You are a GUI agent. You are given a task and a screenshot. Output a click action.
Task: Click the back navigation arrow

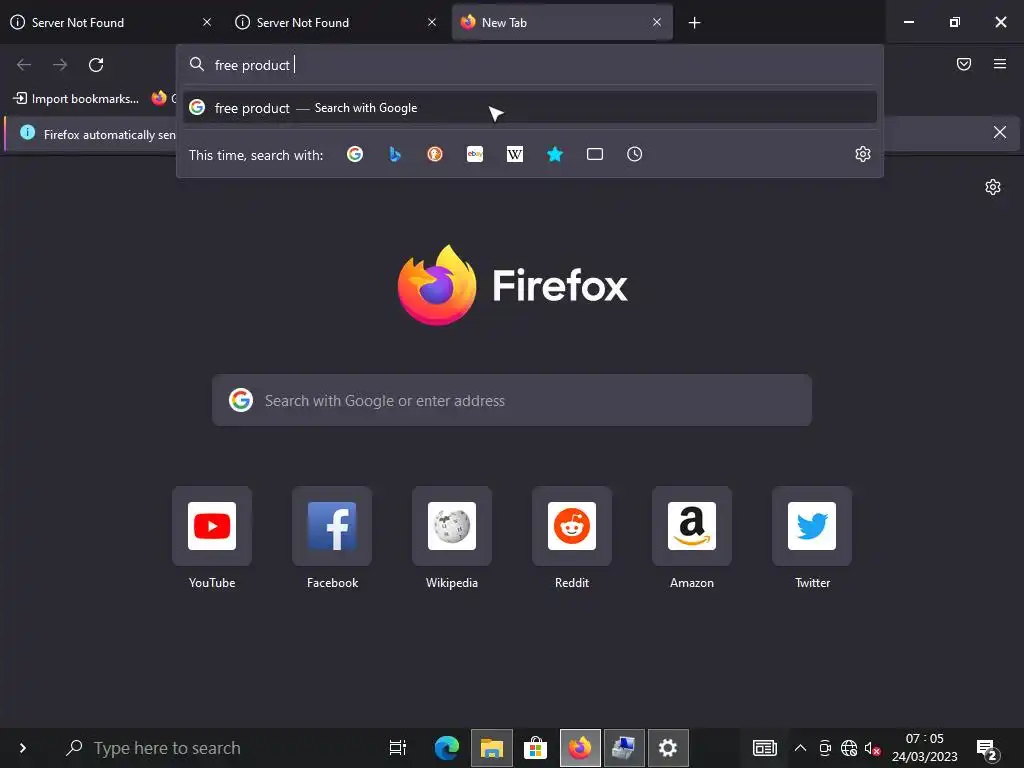pyautogui.click(x=24, y=65)
